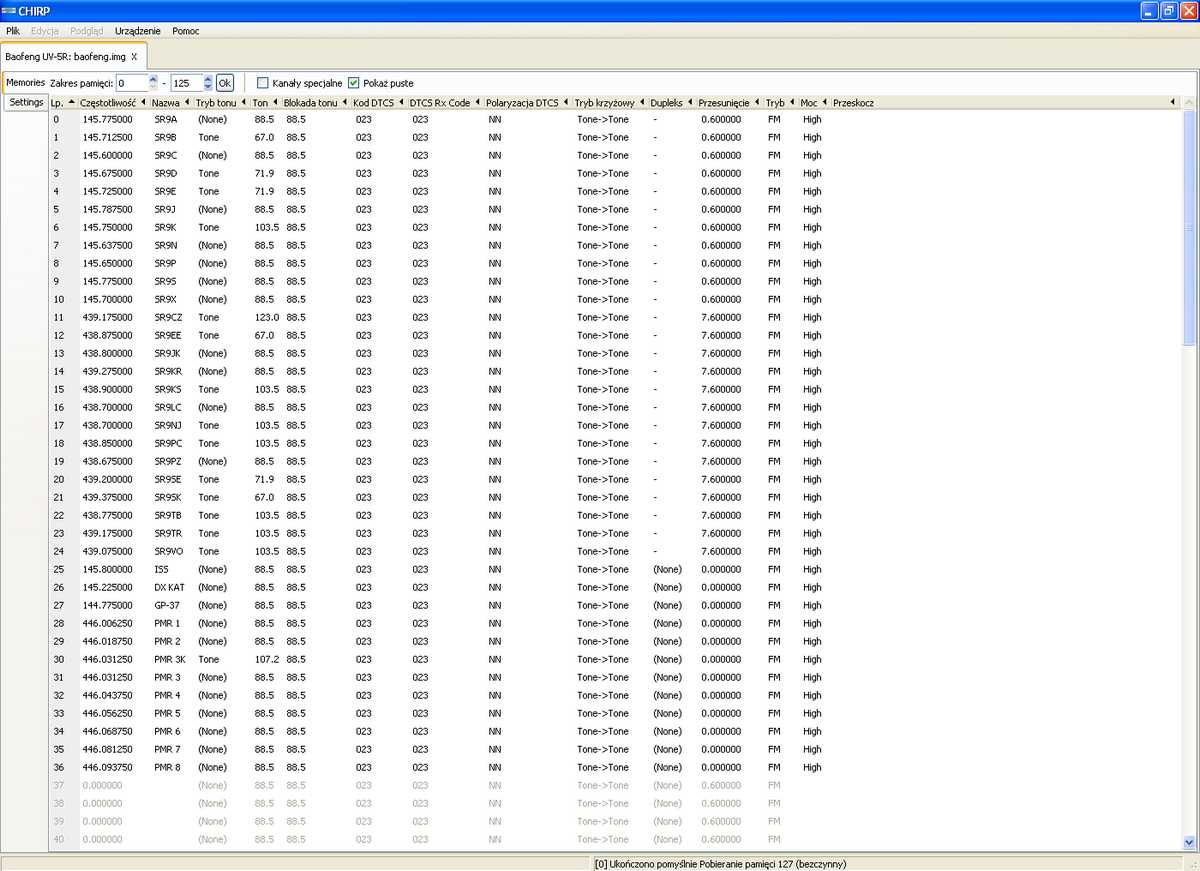The image size is (1200, 871).
Task: Click the scrollbar down arrow
Action: (x=1189, y=843)
